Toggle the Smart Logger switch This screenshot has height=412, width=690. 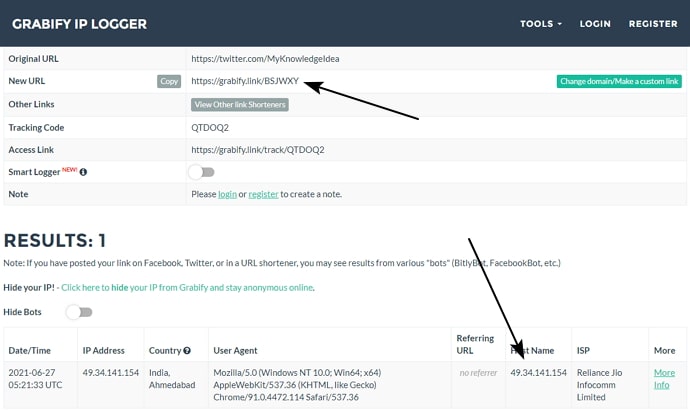point(202,172)
